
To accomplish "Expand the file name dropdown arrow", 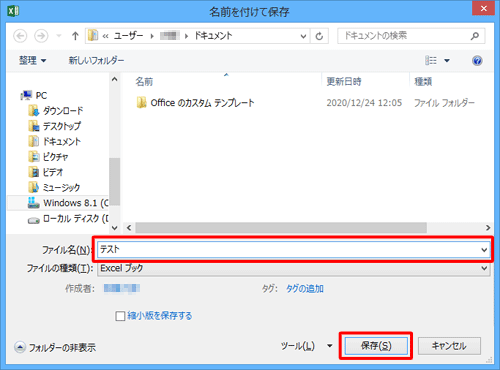I will click(484, 250).
